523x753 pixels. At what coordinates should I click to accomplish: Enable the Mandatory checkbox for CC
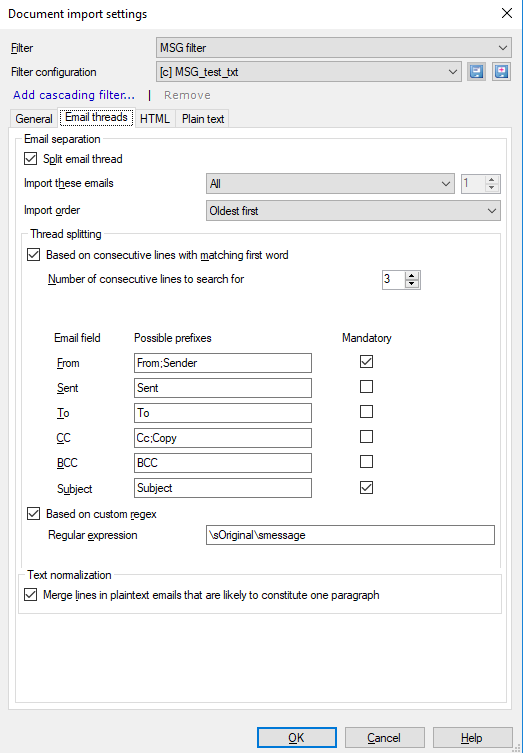366,437
